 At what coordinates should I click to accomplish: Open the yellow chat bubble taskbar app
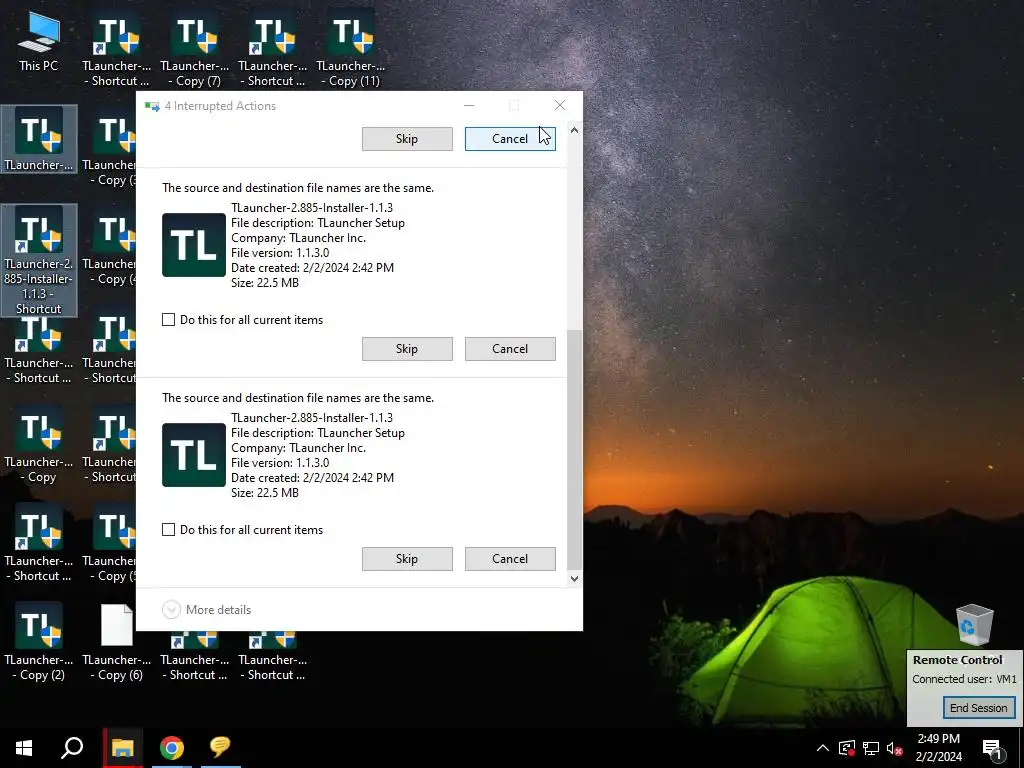[220, 748]
